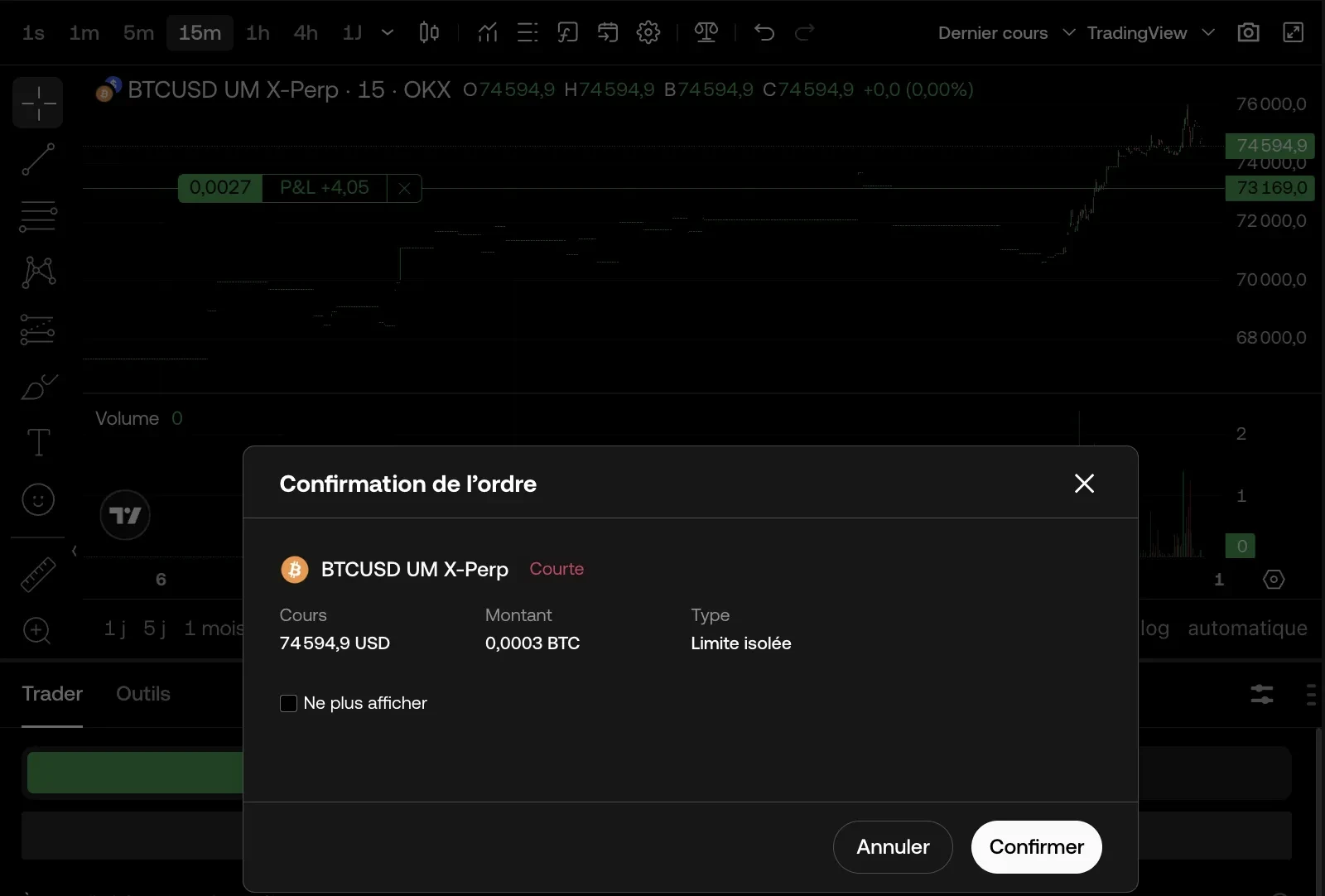Open the emoji sticker tool
The width and height of the screenshot is (1325, 896).
point(38,499)
